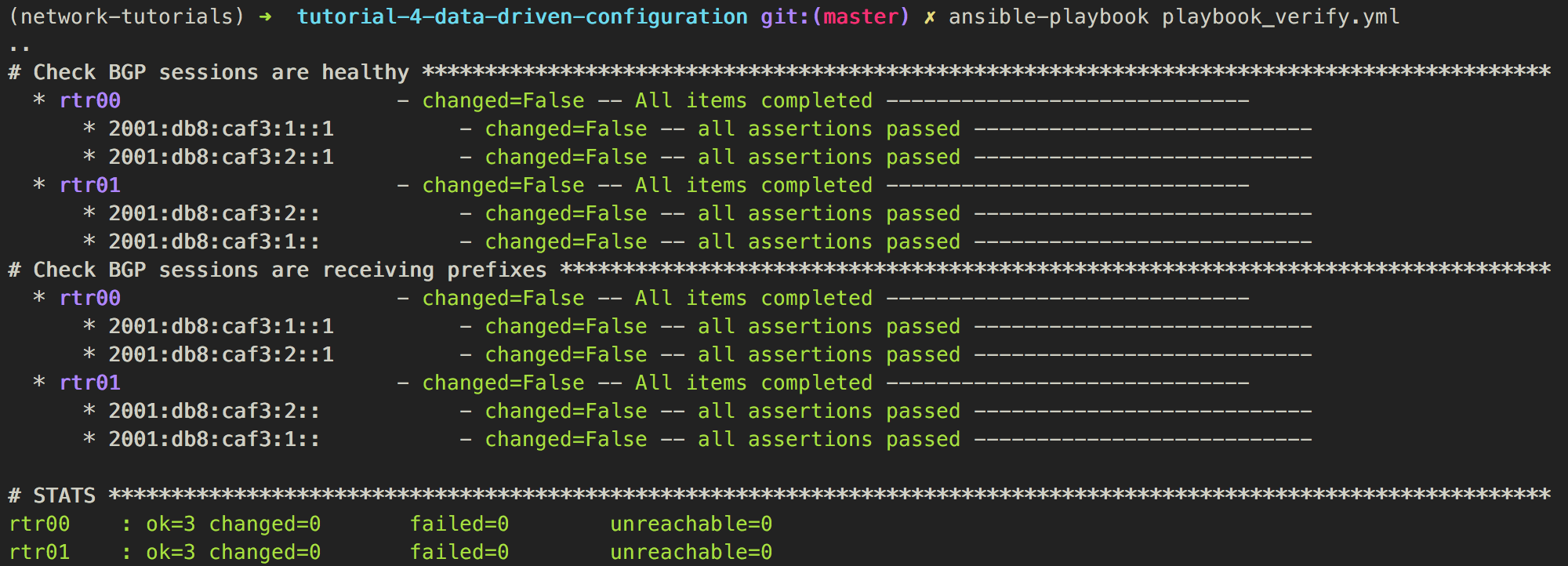Viewport: 1568px width, 566px height.
Task: Click the last 2001:db8:caf3:1:: neighbor entry
Action: (x=214, y=440)
